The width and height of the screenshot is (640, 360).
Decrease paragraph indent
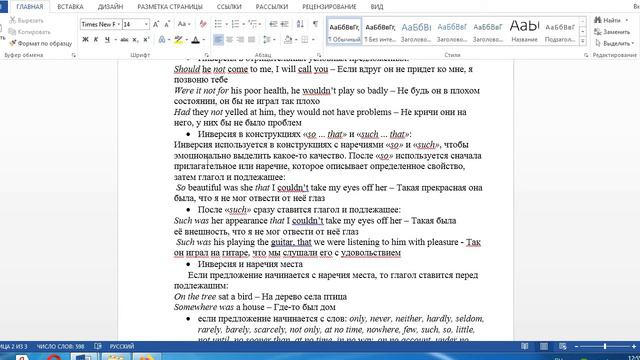pyautogui.click(x=273, y=24)
